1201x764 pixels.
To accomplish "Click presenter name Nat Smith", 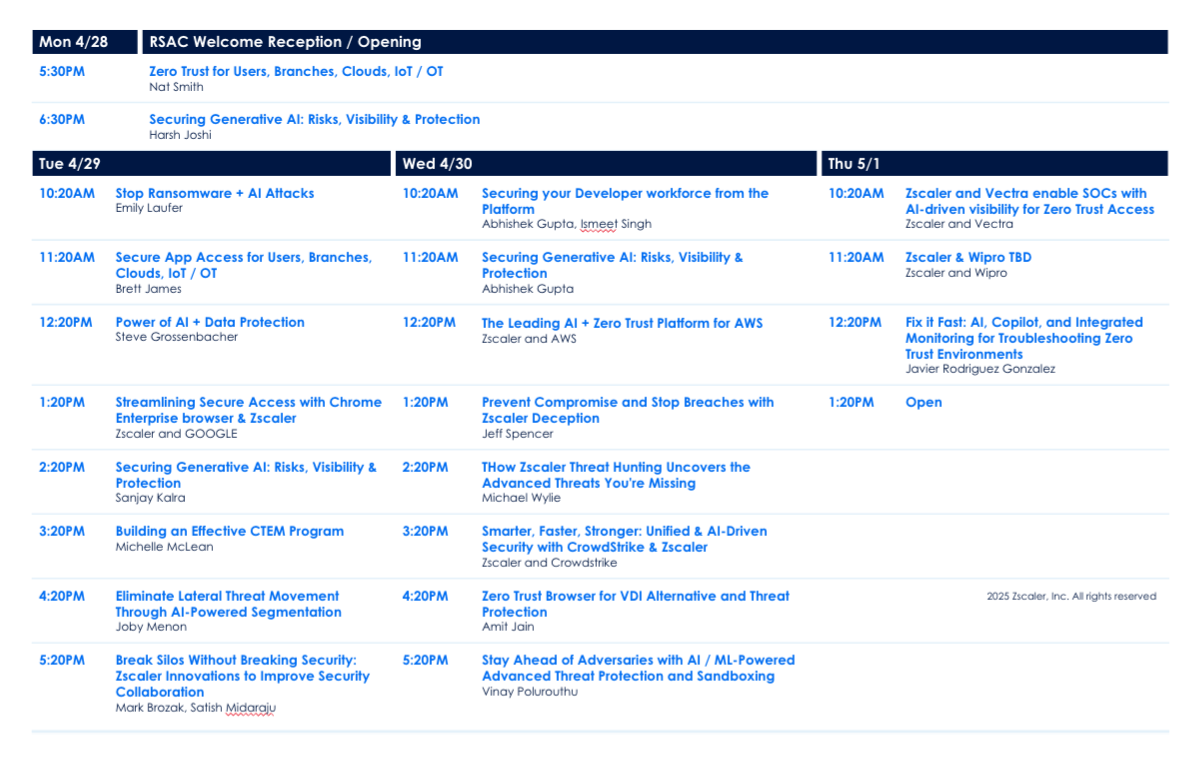I will [x=176, y=87].
